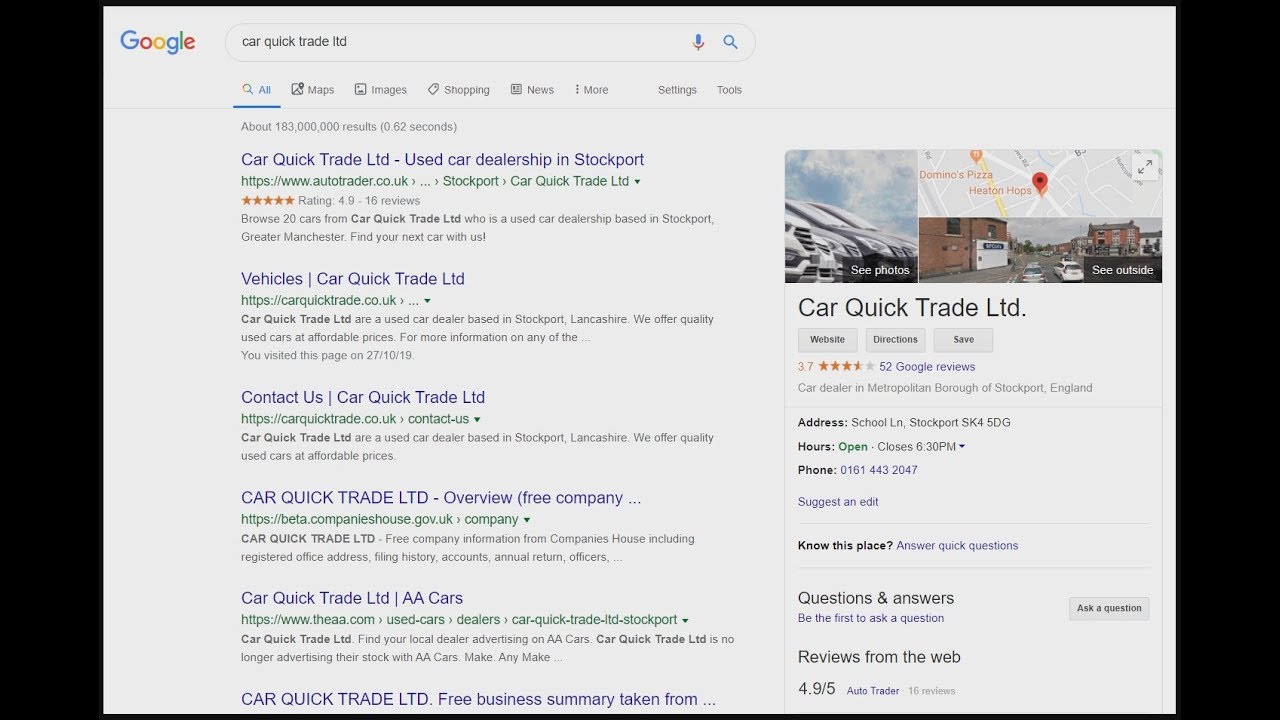Expand carquicktrade.co.uk Vehicles result dropdown arrow
The height and width of the screenshot is (720, 1280).
pyautogui.click(x=427, y=300)
